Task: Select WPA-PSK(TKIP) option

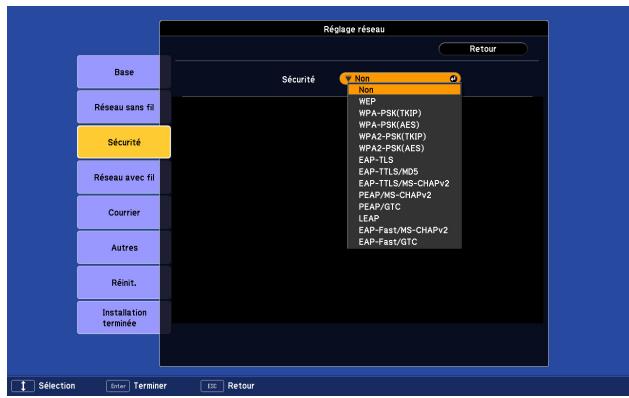Action: click(x=404, y=113)
